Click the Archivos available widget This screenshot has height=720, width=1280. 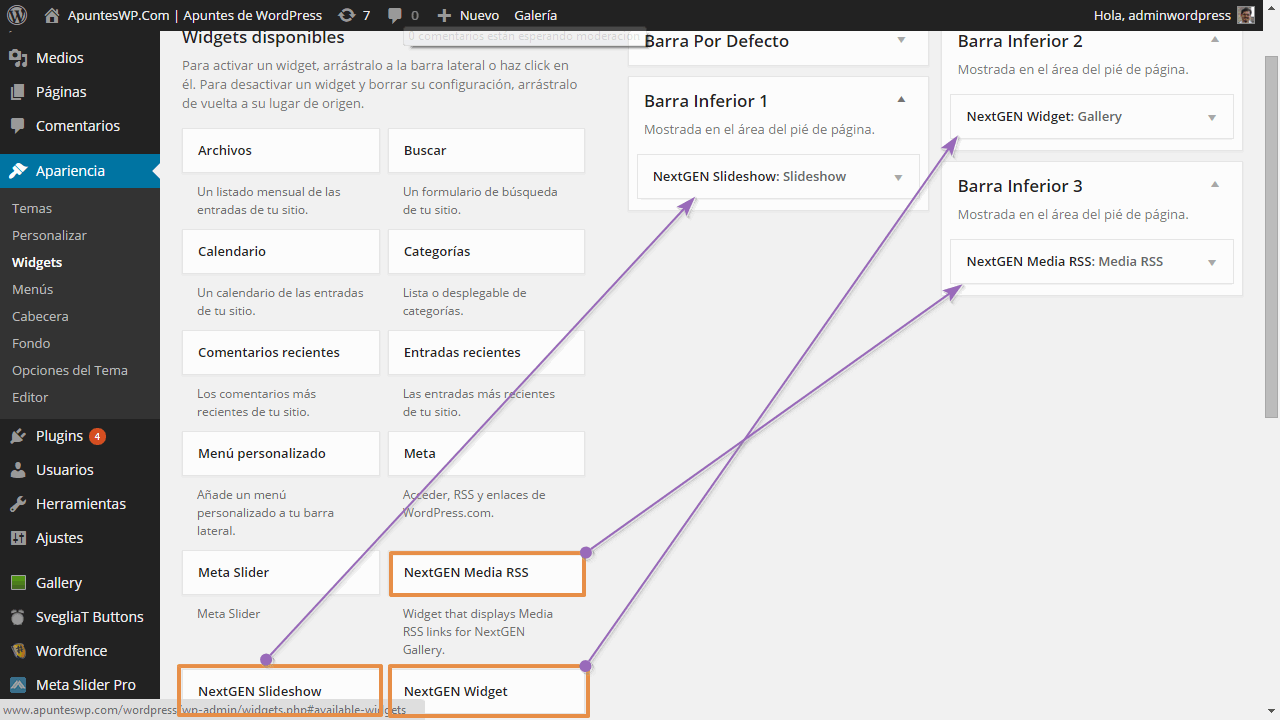click(x=281, y=150)
